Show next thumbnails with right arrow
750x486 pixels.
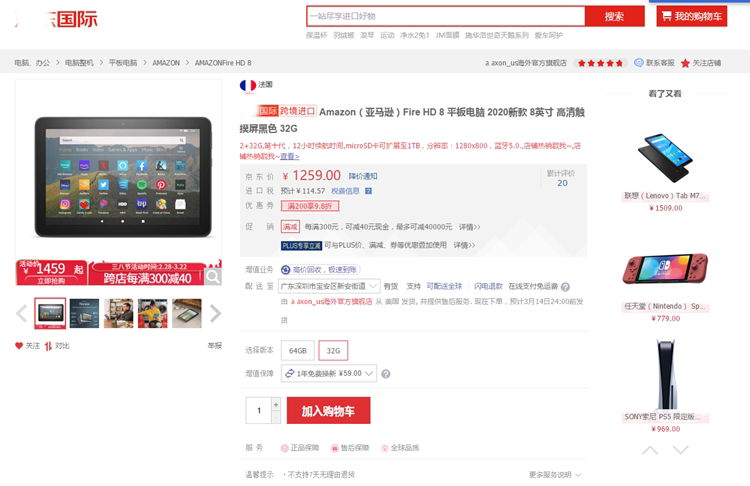coord(216,314)
